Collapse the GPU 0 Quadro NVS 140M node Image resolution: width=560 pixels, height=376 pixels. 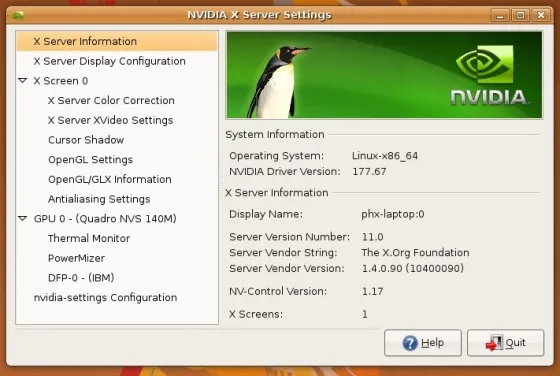point(22,218)
